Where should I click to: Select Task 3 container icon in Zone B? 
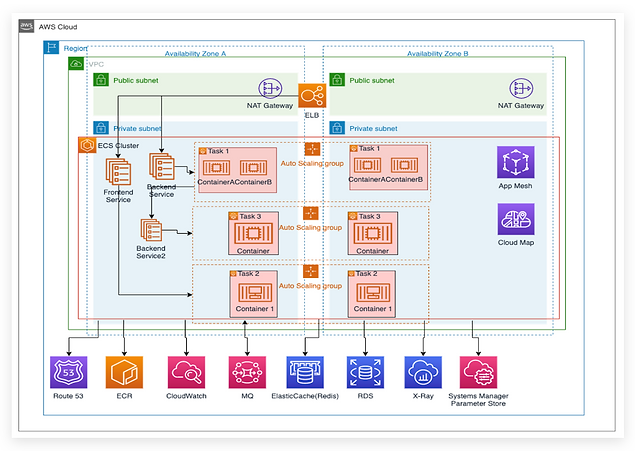373,234
